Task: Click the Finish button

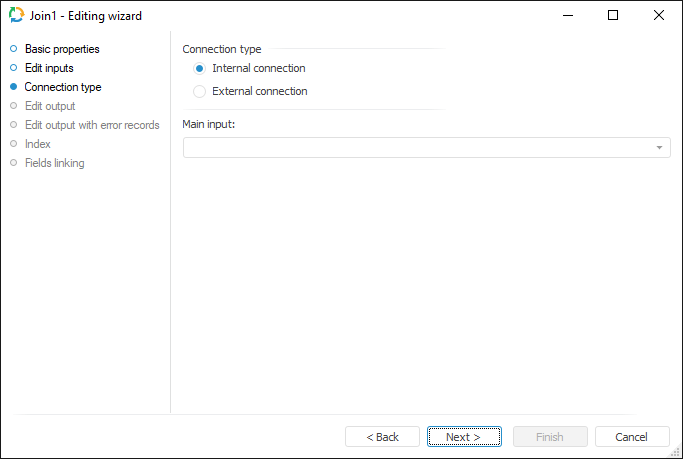Action: coord(549,437)
